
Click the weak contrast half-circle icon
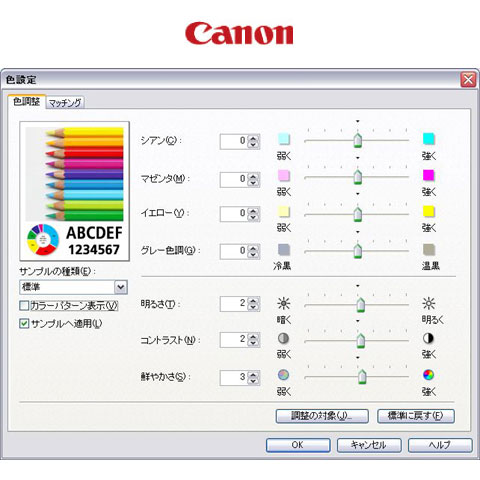coord(283,339)
